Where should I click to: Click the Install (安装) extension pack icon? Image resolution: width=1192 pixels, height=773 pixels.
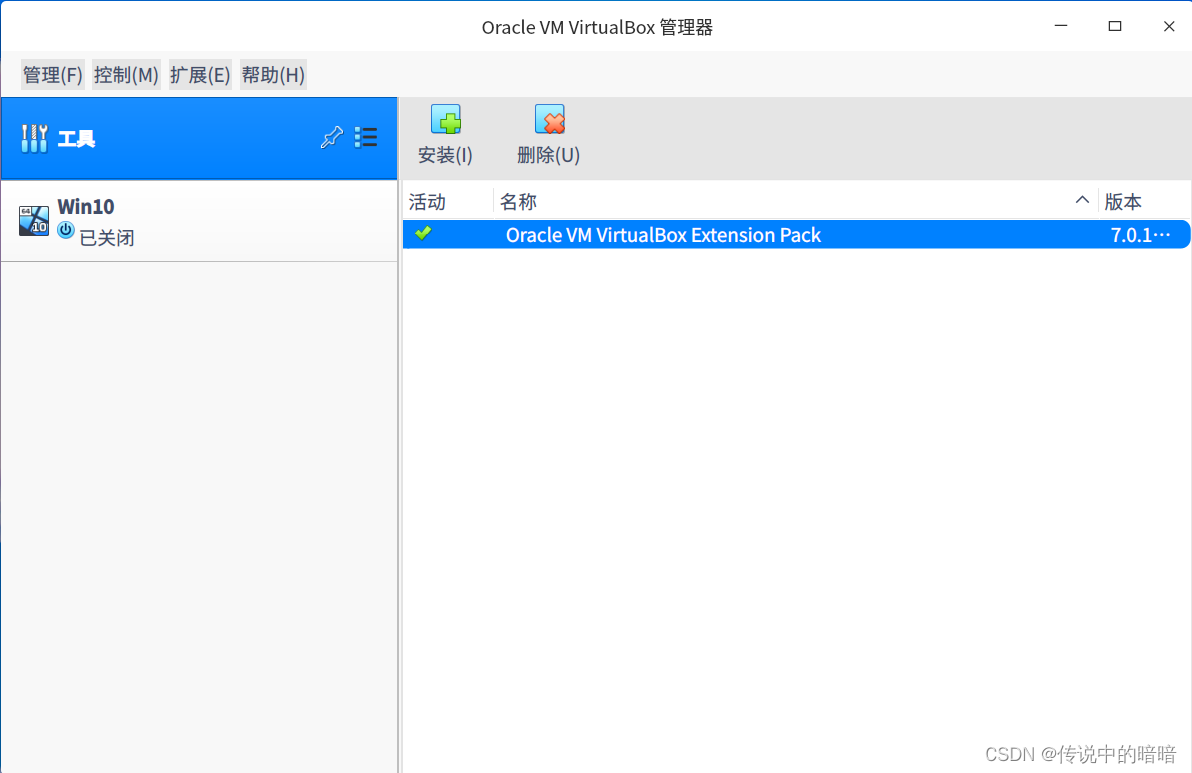pyautogui.click(x=445, y=119)
